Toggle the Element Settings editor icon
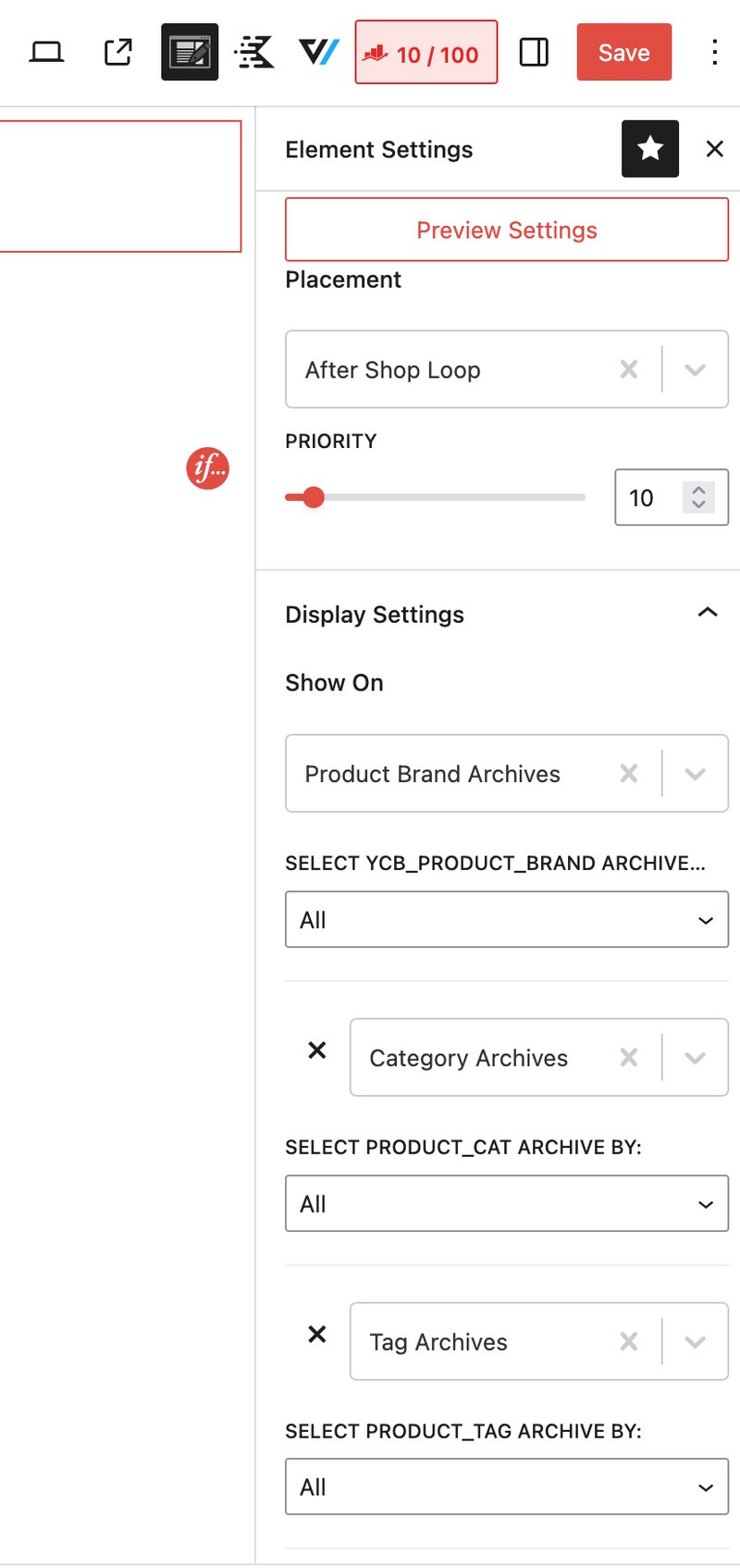Screen dimensions: 740x1568 190,52
